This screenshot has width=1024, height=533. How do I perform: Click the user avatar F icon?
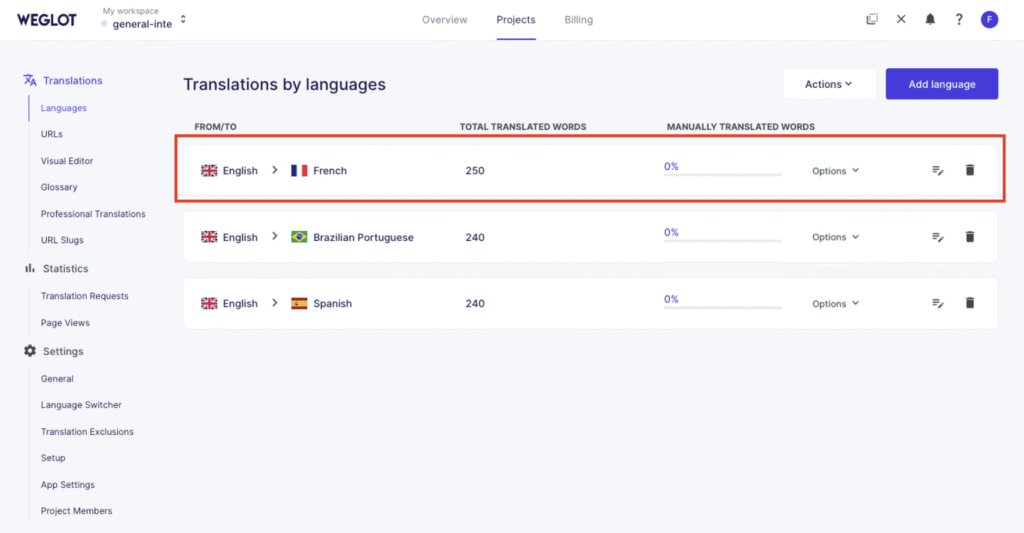989,19
